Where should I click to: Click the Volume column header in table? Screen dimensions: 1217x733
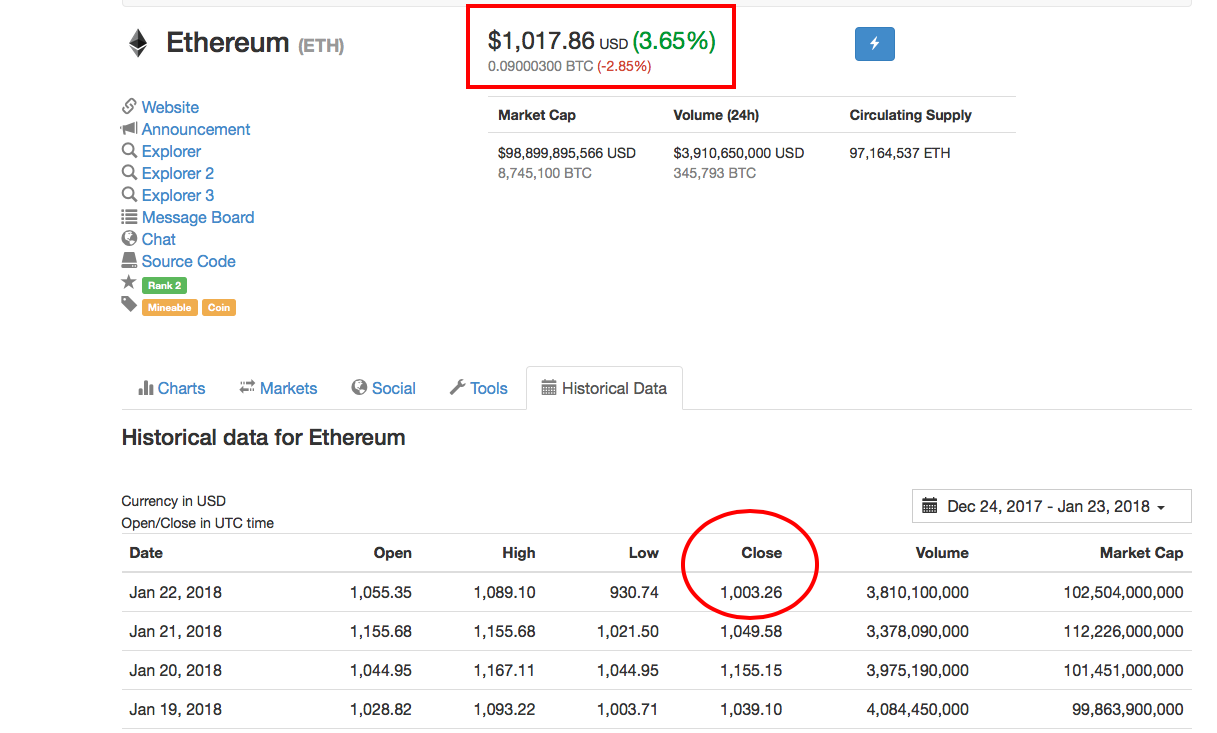(942, 552)
